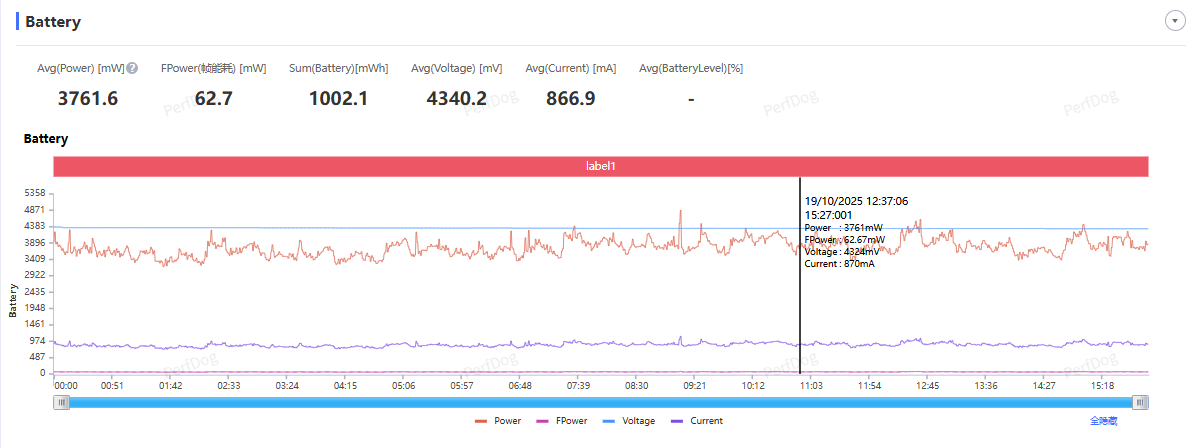Screen dimensions: 1198x448
Task: Click the Avg(Current) value 866.9
Action: pos(570,98)
